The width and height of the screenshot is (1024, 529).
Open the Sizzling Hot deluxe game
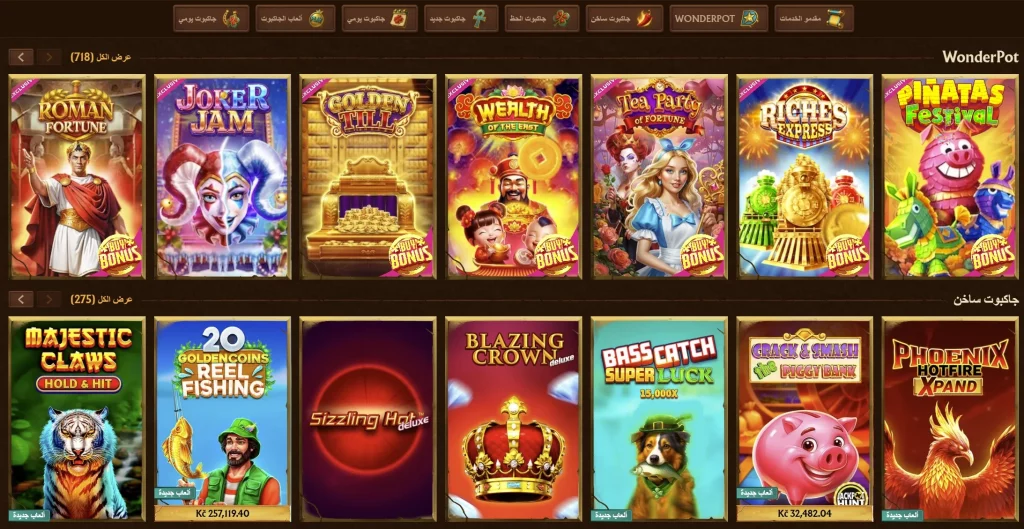tap(368, 419)
